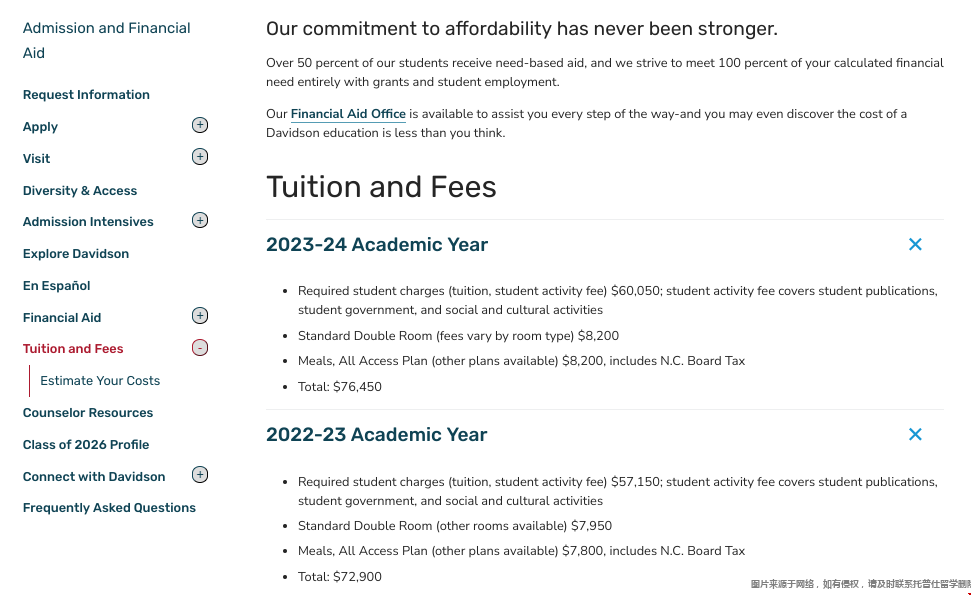Expand the Apply submenu plus icon
This screenshot has height=595, width=971.
pyautogui.click(x=199, y=125)
